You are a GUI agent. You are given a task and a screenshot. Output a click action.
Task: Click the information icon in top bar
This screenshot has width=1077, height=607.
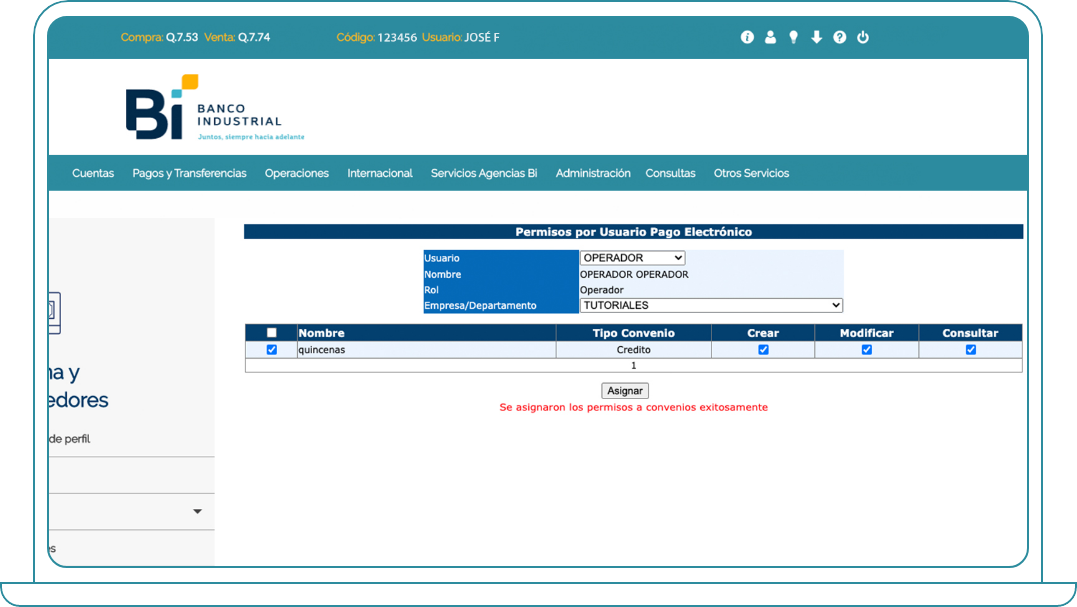(747, 37)
